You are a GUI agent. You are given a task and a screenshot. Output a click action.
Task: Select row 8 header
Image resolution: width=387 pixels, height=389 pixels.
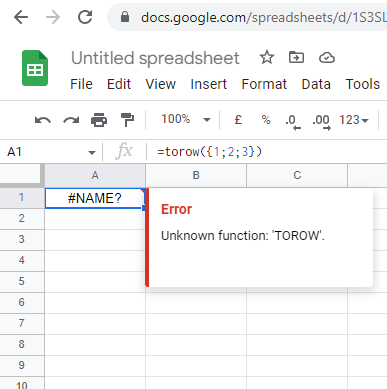pyautogui.click(x=22, y=345)
